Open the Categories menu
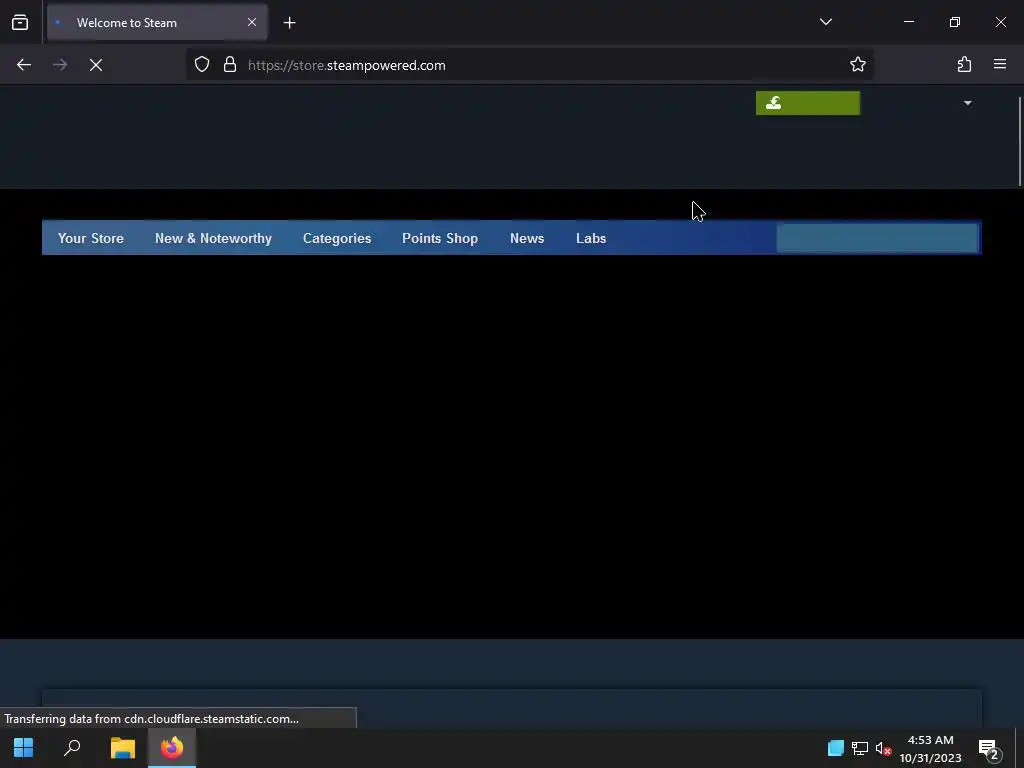Image resolution: width=1024 pixels, height=768 pixels. (337, 238)
